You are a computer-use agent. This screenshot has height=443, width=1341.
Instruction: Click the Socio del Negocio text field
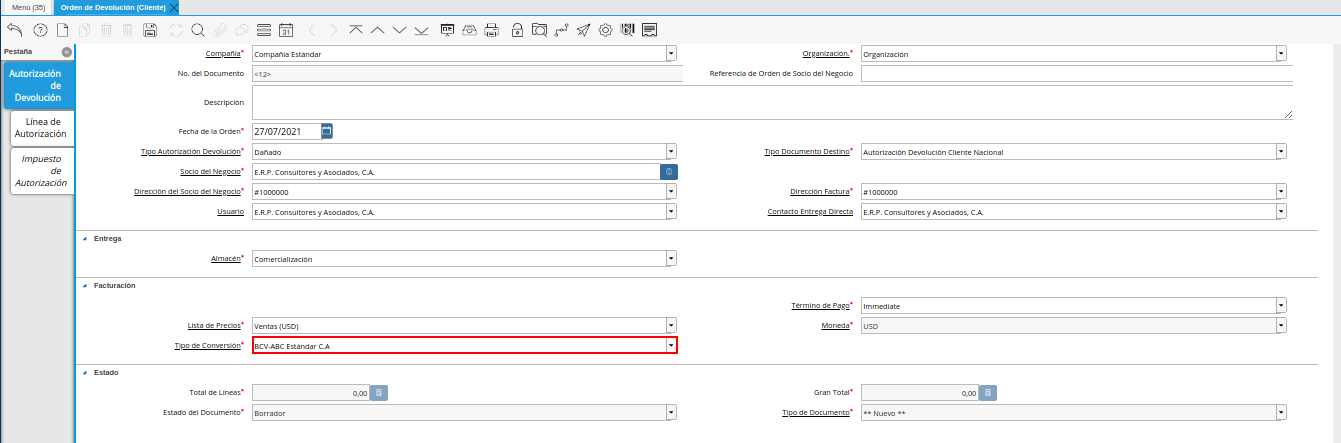coord(456,172)
